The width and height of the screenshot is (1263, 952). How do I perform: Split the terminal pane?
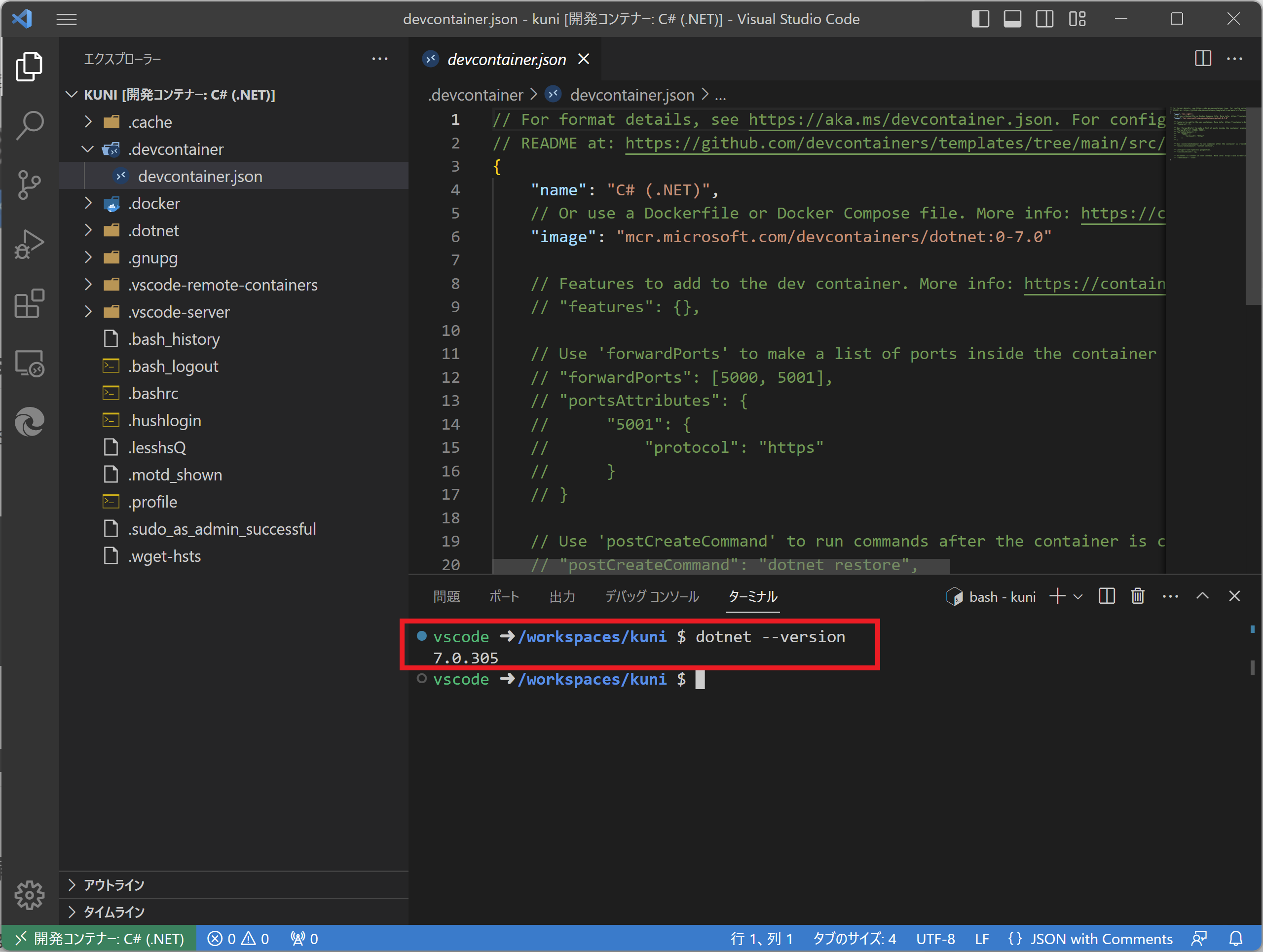tap(1107, 596)
